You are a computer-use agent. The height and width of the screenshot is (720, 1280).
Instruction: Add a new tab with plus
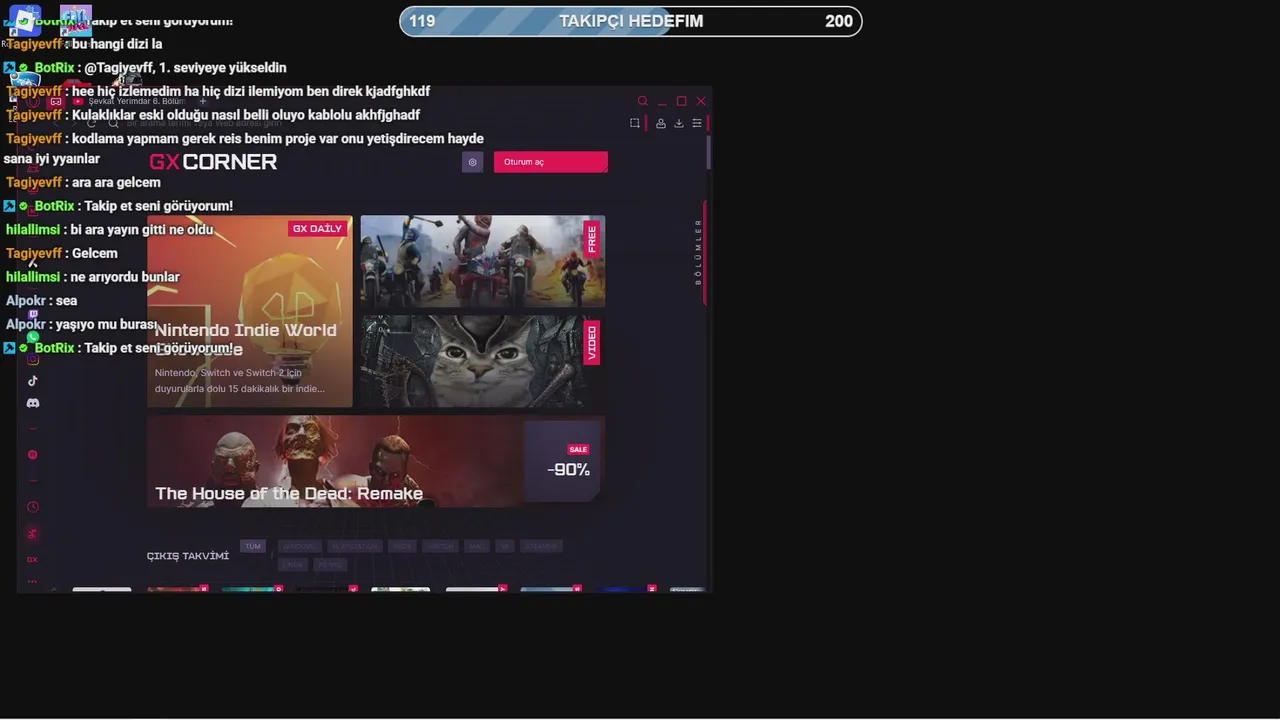pyautogui.click(x=202, y=101)
